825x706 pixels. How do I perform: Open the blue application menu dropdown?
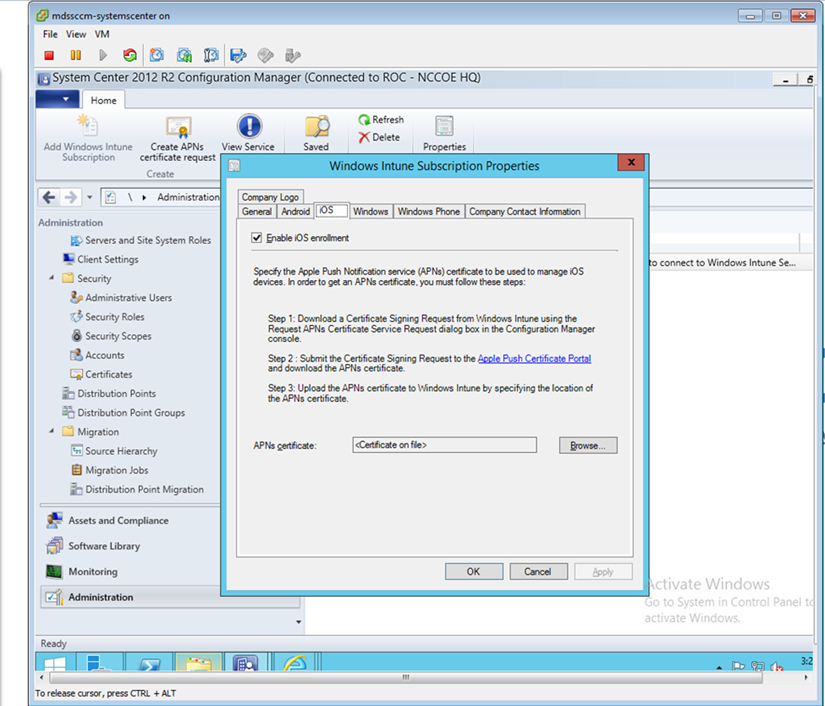58,99
